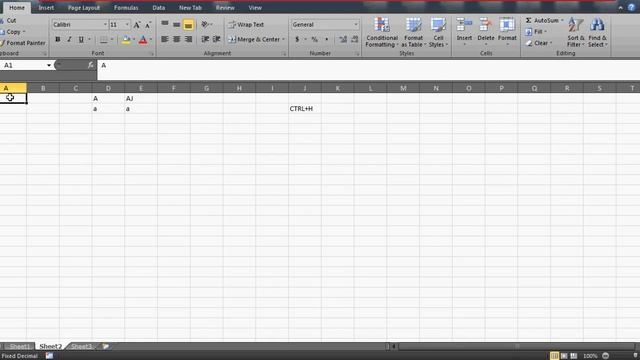640x360 pixels.
Task: Click Increase Decimal button
Action: coord(343,40)
